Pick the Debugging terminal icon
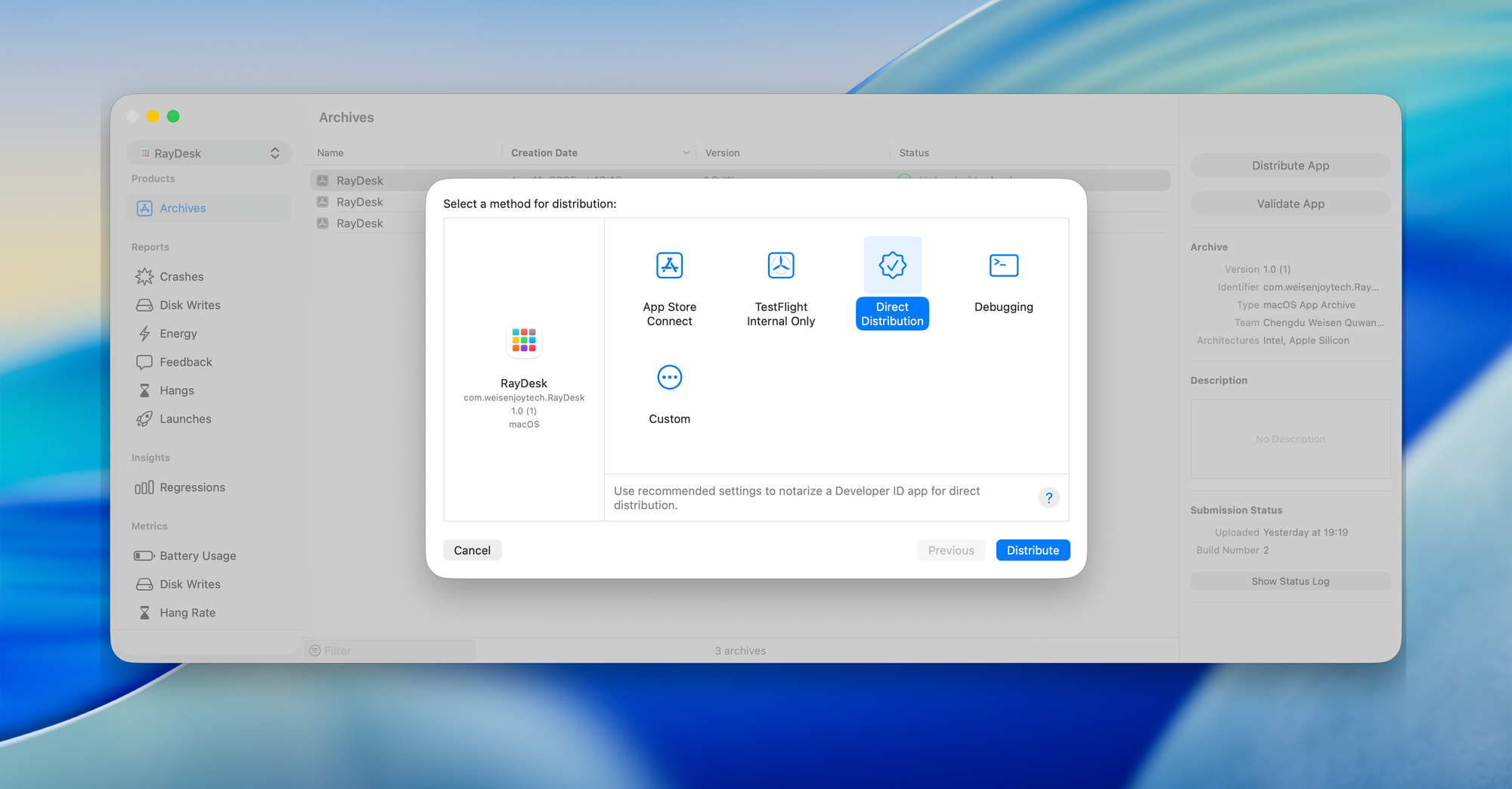The width and height of the screenshot is (1512, 789). (x=1003, y=266)
